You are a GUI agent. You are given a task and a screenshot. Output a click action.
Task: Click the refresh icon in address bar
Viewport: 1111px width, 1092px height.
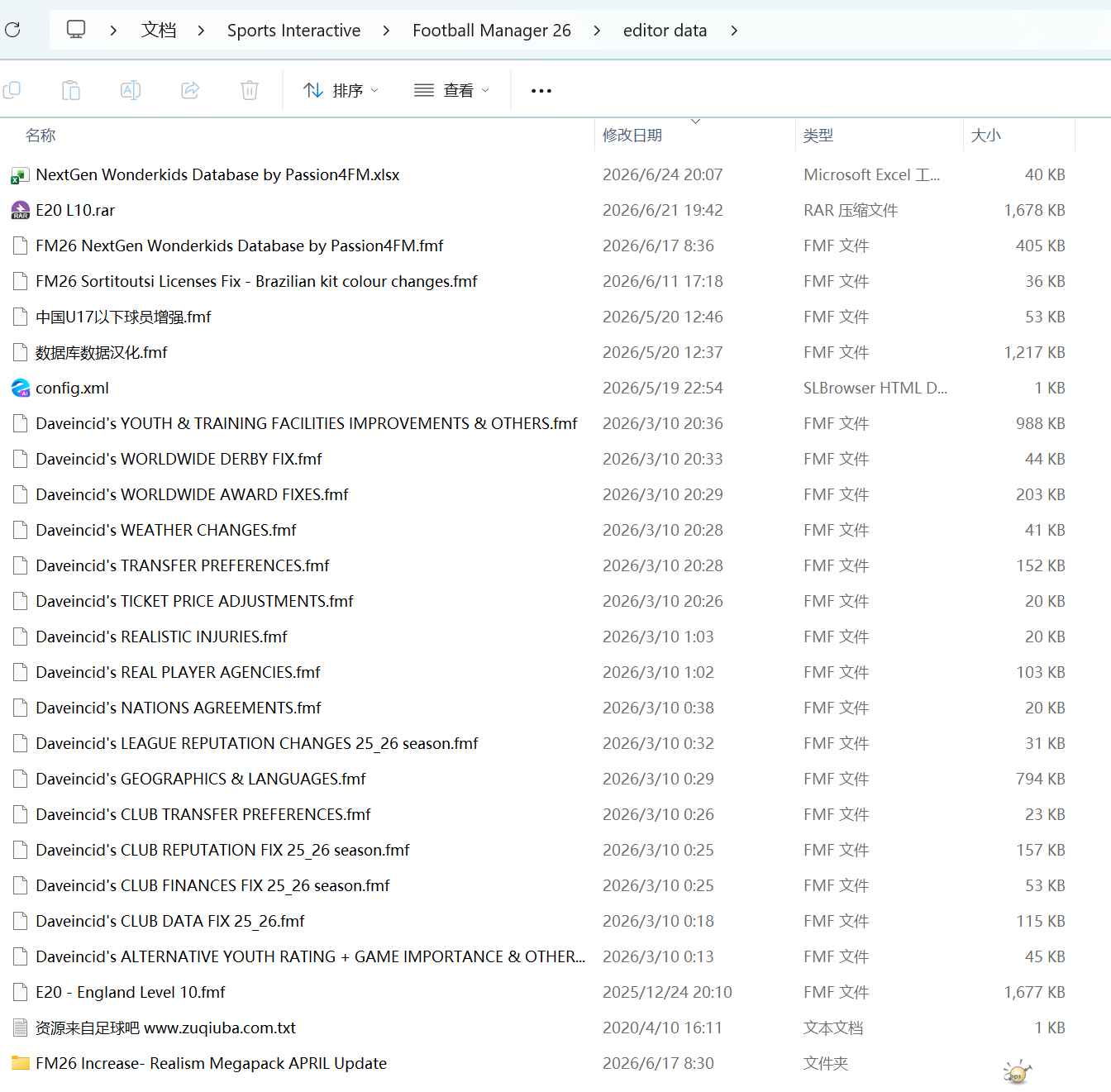[12, 31]
